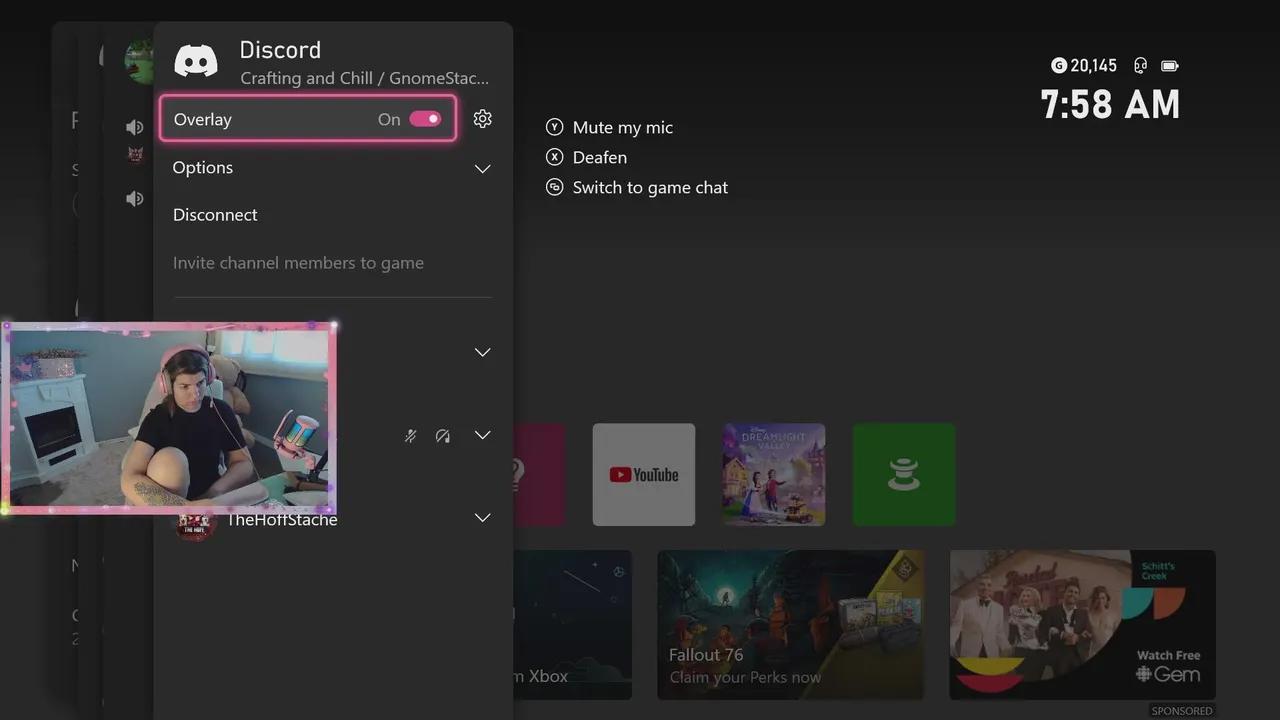
Task: Open the Schitt's Creek Gem sponsored card
Action: 1083,625
